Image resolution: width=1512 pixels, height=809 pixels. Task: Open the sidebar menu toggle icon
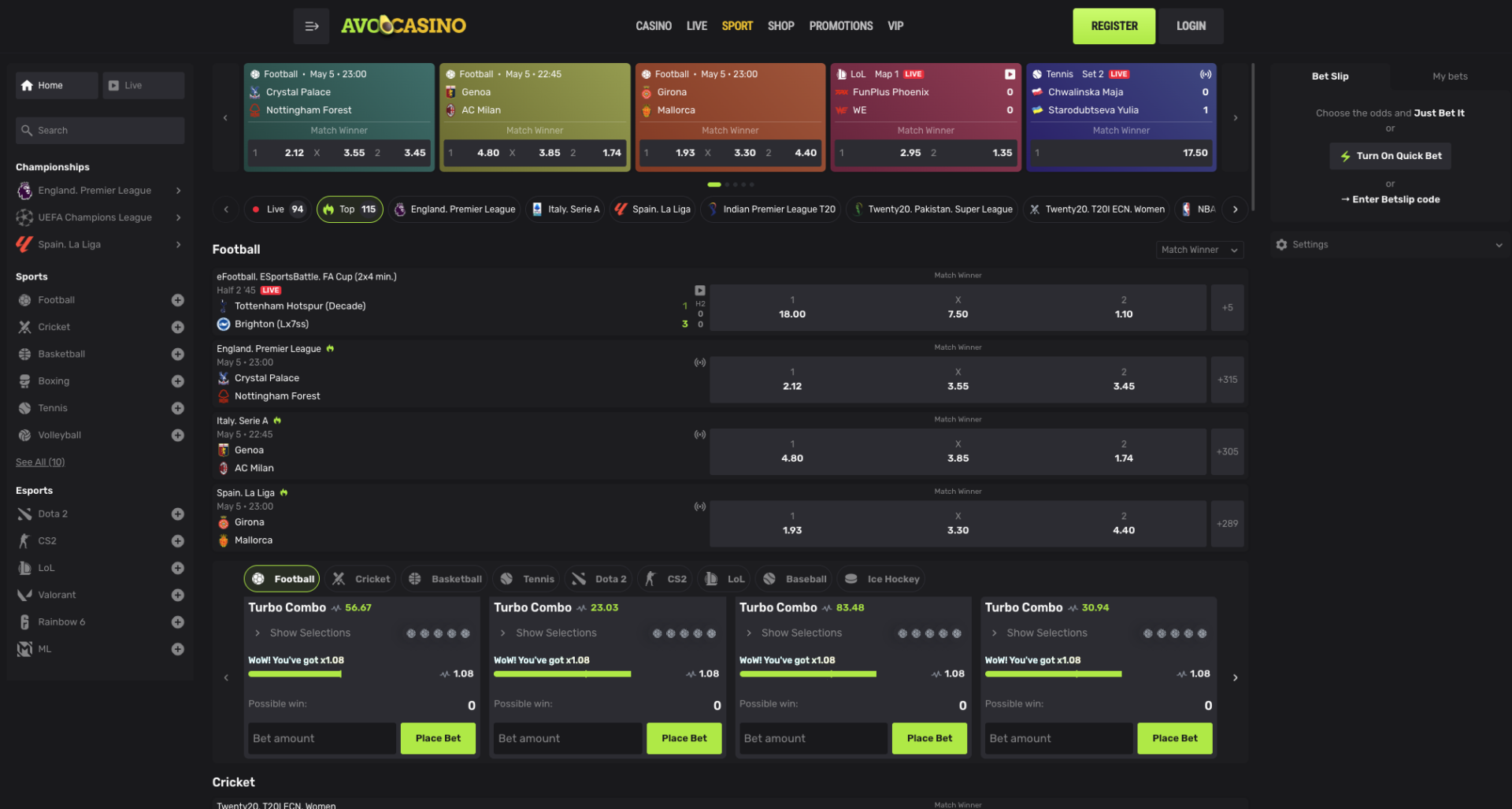pyautogui.click(x=311, y=26)
